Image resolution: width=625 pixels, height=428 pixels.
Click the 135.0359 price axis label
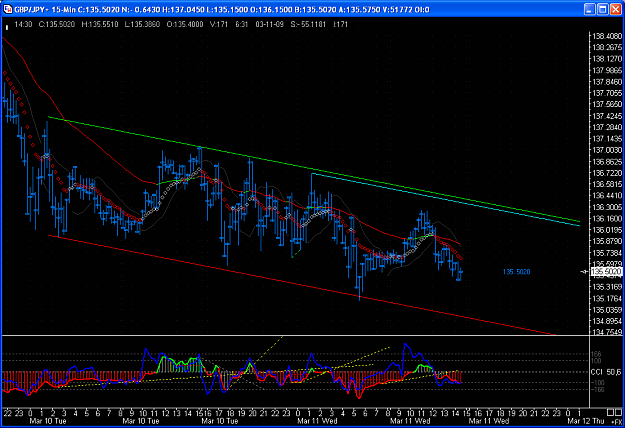point(607,310)
